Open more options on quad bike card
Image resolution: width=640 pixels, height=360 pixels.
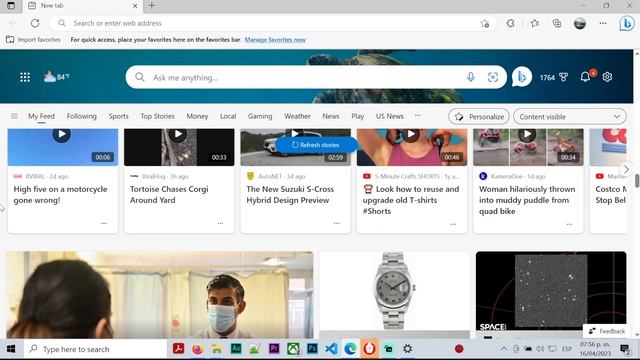pyautogui.click(x=569, y=224)
